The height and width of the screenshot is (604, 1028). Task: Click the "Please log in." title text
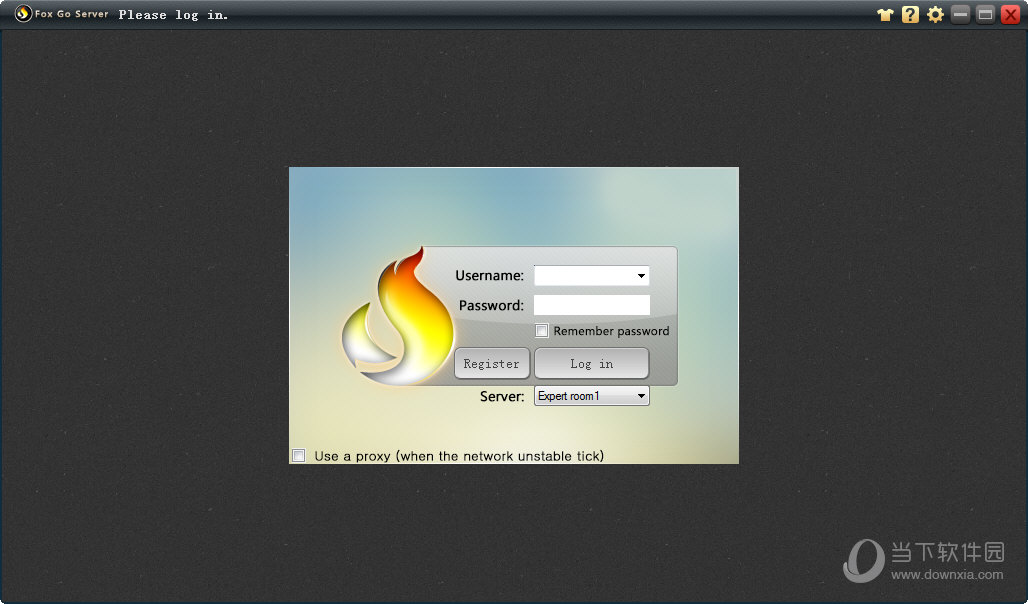point(173,15)
